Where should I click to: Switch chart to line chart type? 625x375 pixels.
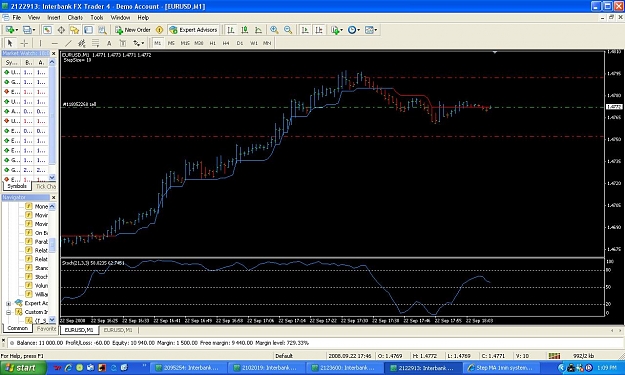click(258, 30)
